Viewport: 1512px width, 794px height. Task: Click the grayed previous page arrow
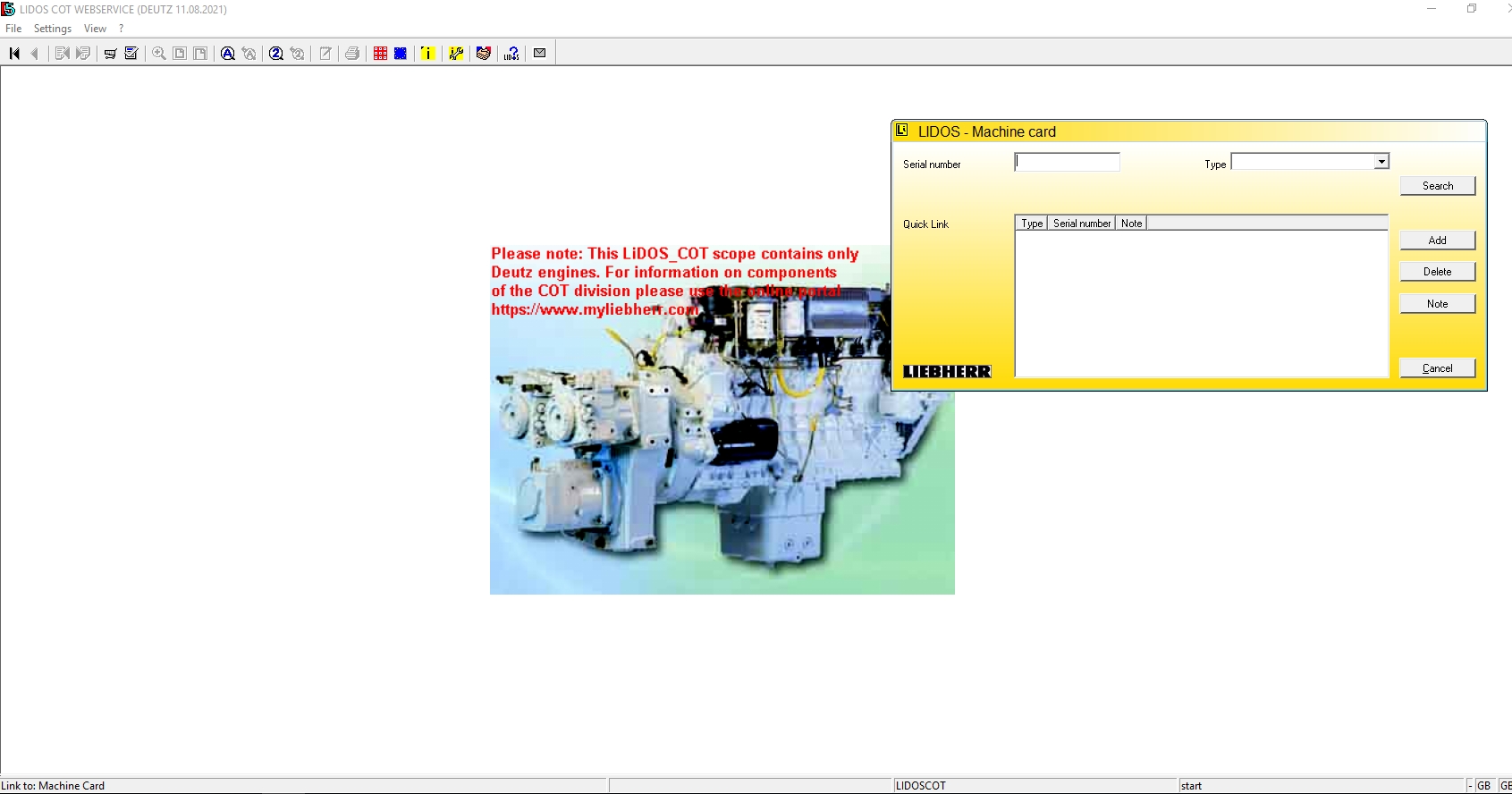tap(35, 54)
